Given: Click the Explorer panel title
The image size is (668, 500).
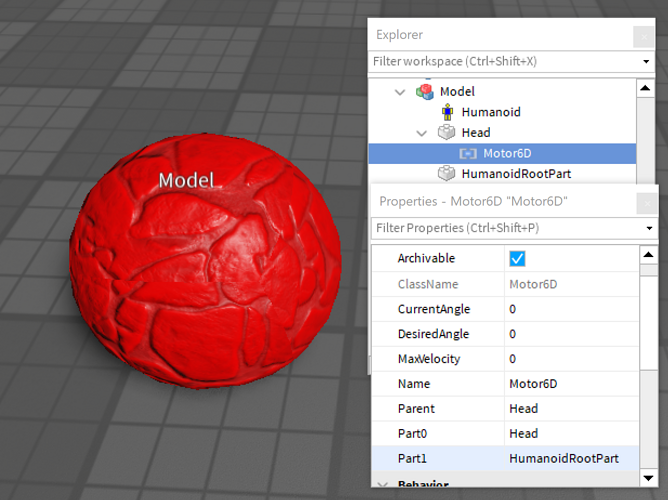Looking at the screenshot, I should click(399, 34).
